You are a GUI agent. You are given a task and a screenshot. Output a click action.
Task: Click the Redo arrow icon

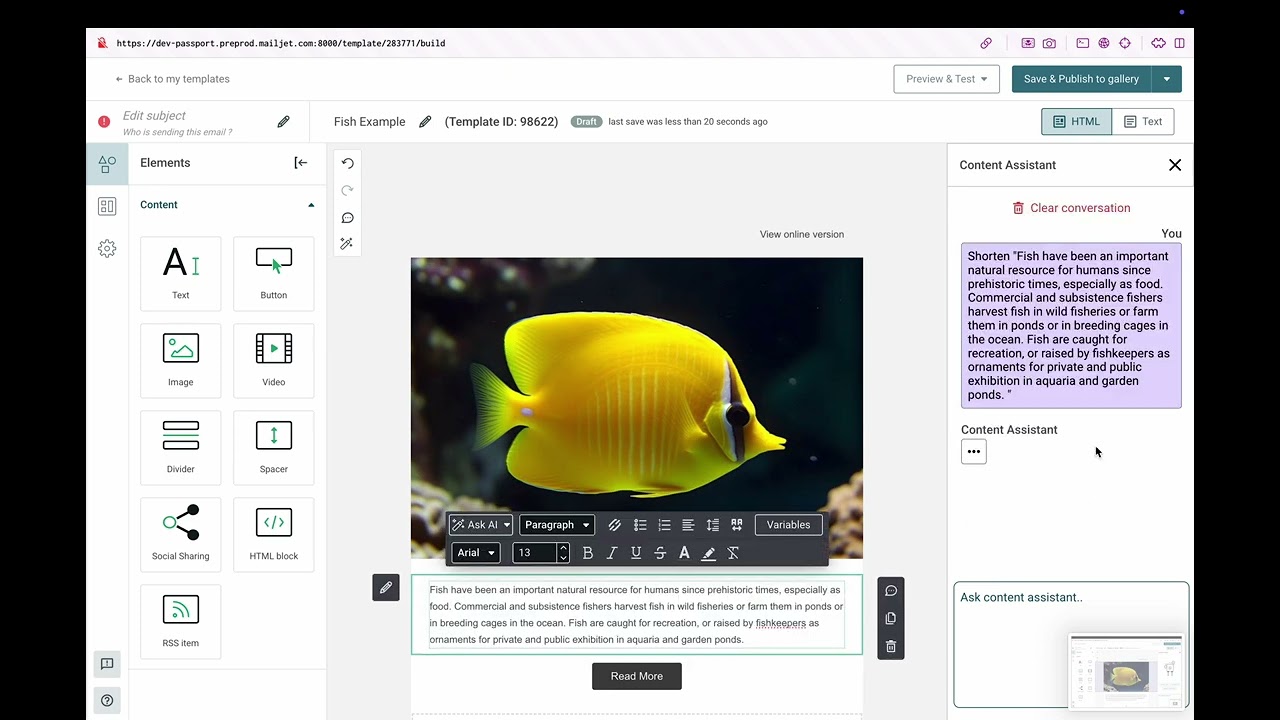pos(347,190)
